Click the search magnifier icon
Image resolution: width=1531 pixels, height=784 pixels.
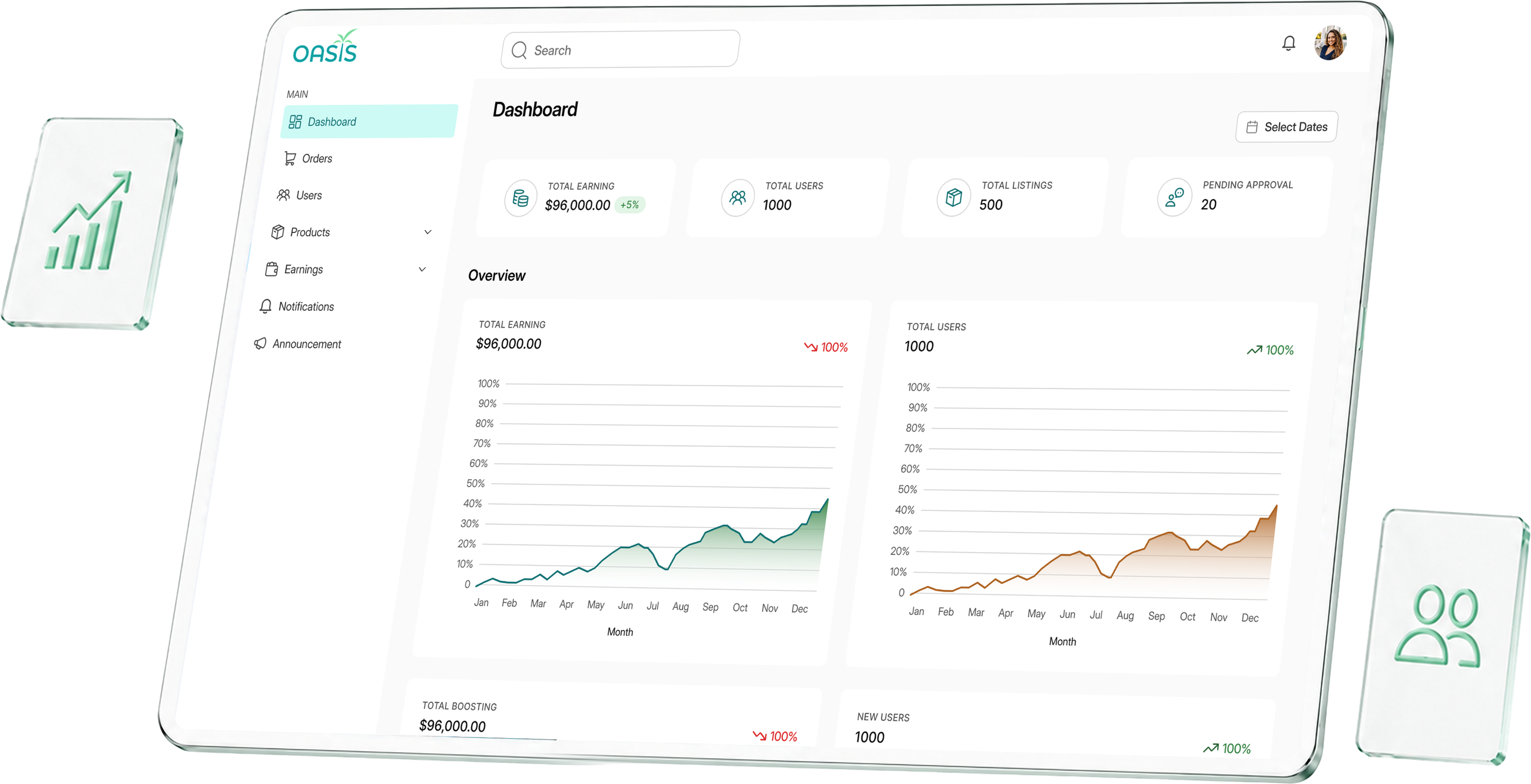(x=519, y=51)
